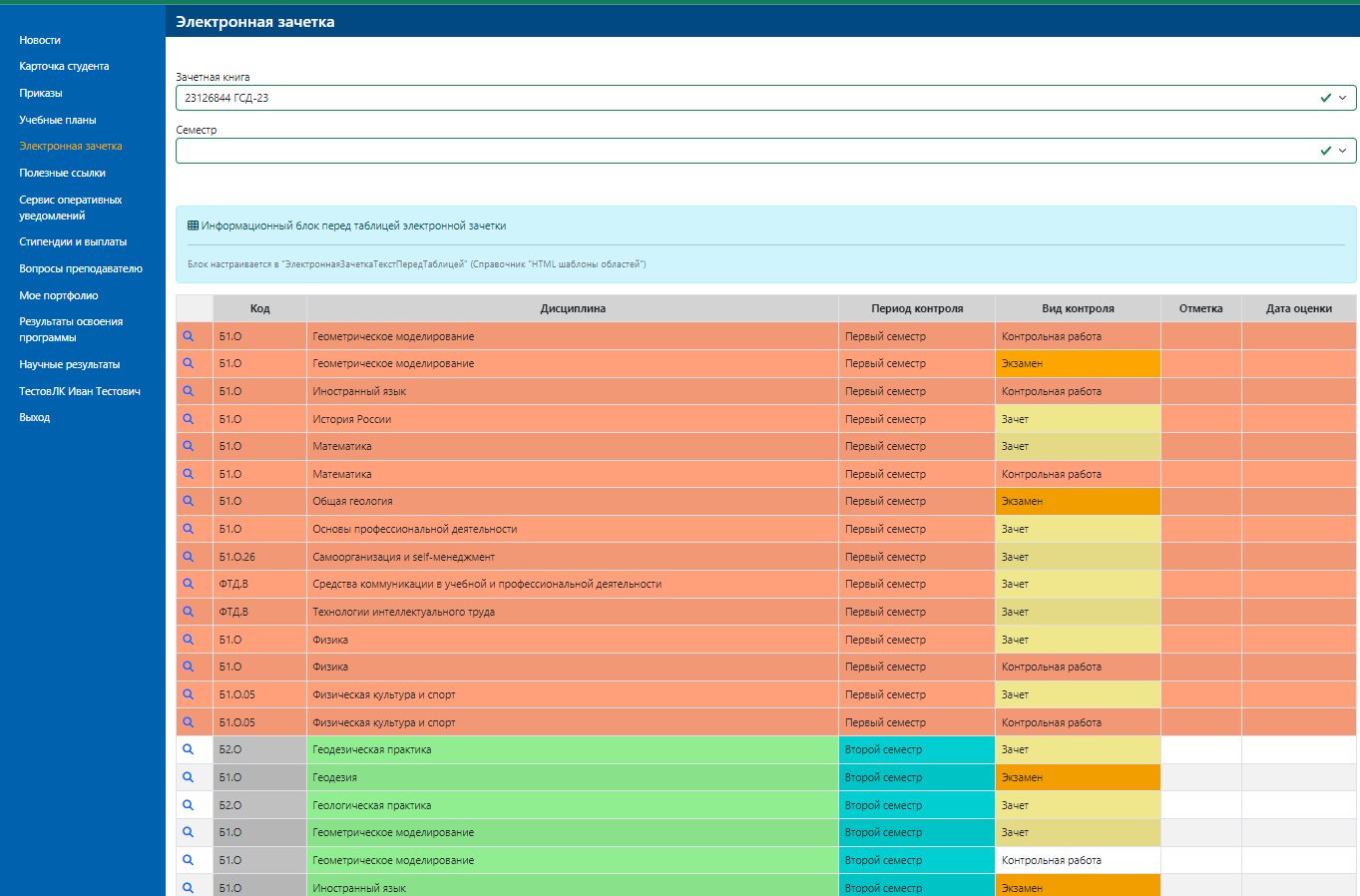Click the Выход link

(35, 417)
